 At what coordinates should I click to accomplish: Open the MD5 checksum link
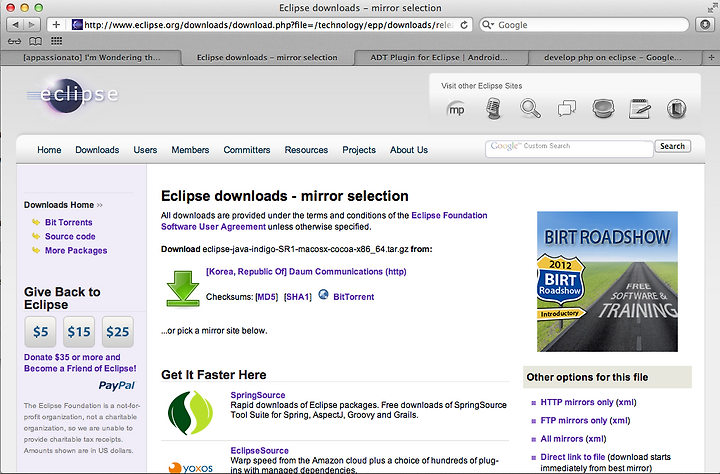(x=266, y=297)
